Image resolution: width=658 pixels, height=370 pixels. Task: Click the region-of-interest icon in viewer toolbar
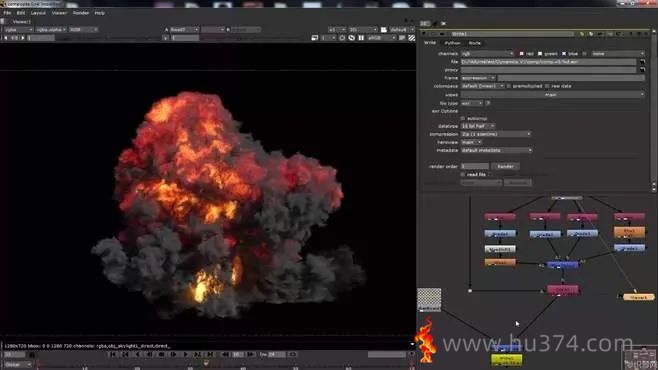pyautogui.click(x=315, y=38)
